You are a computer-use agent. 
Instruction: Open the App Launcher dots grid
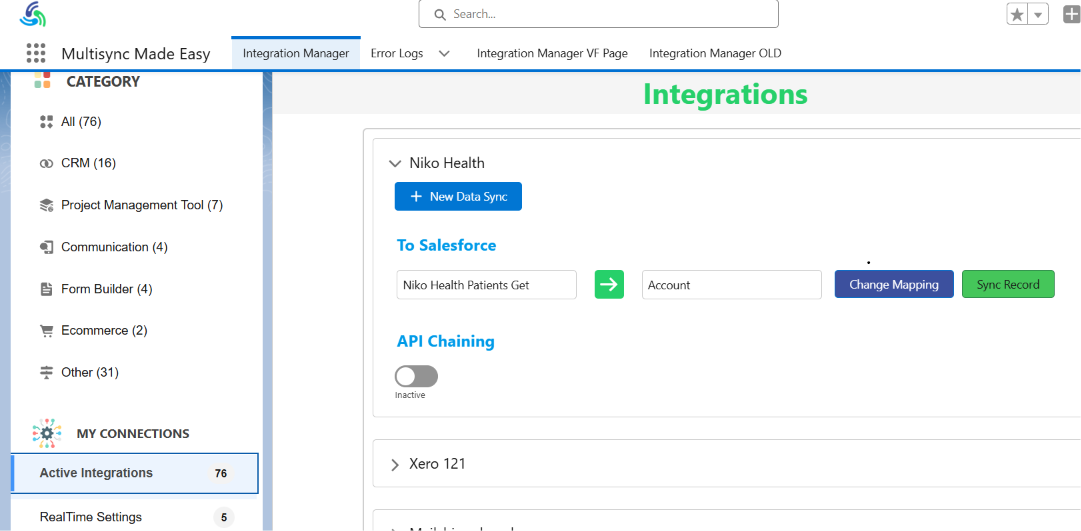36,53
